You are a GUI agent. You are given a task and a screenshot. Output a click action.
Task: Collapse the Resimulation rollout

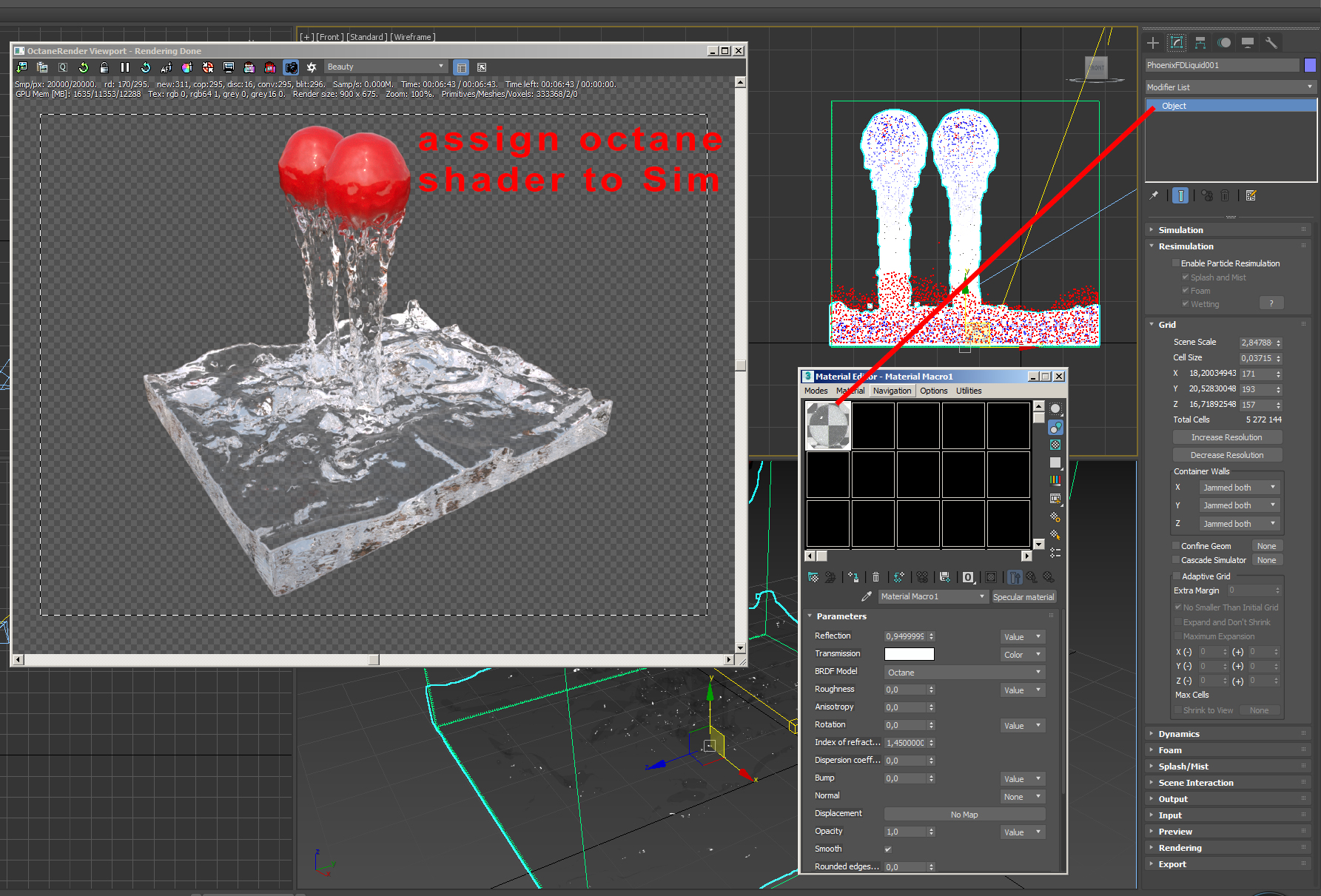coord(1228,246)
